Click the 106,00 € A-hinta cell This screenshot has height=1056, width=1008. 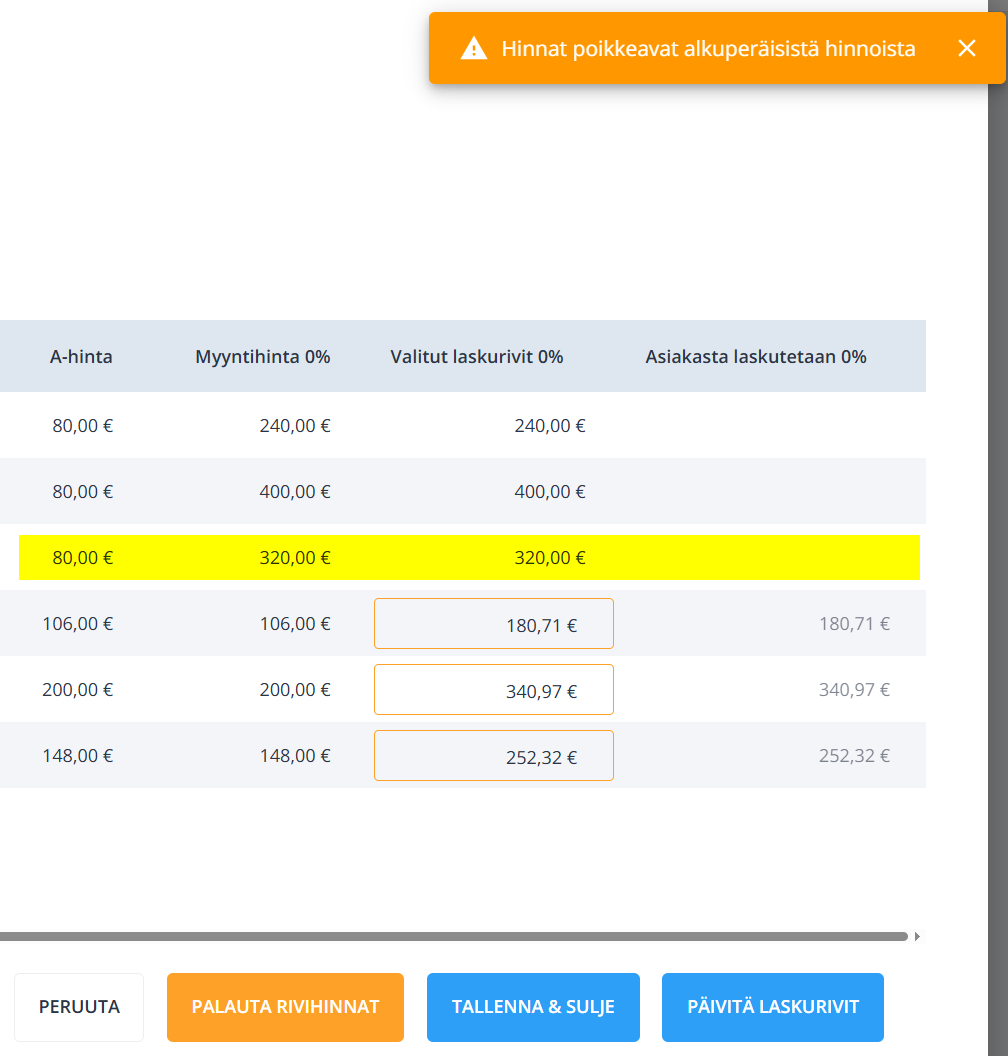[77, 624]
